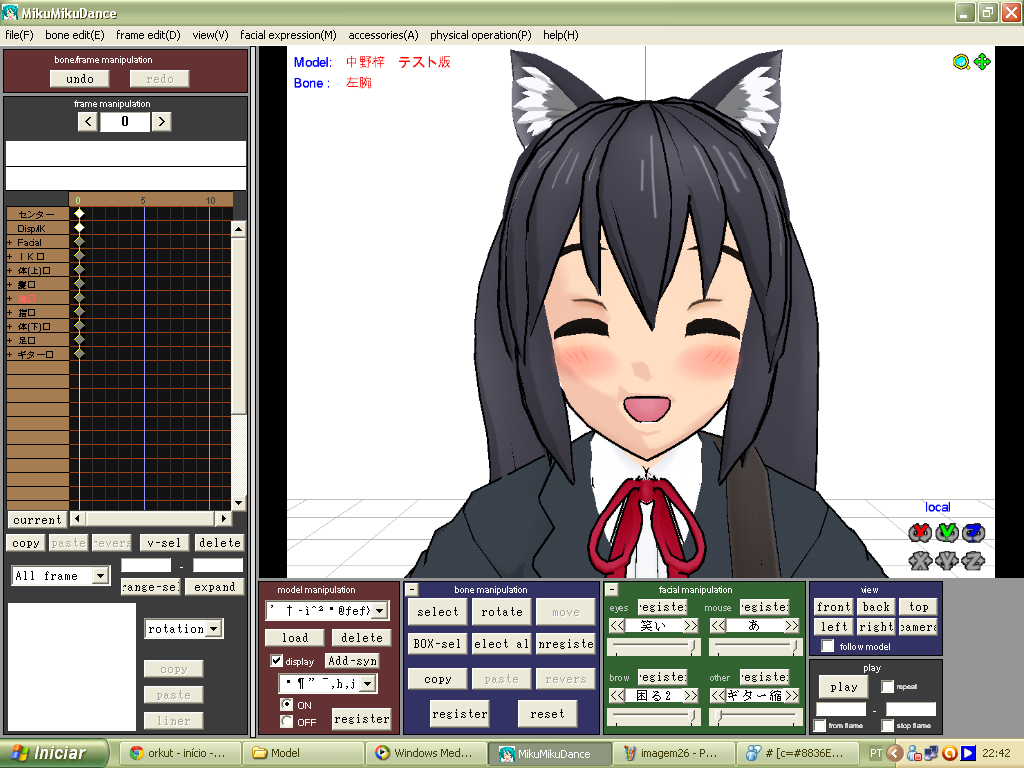Open the dropdown below the Add-syn button

coord(368,684)
